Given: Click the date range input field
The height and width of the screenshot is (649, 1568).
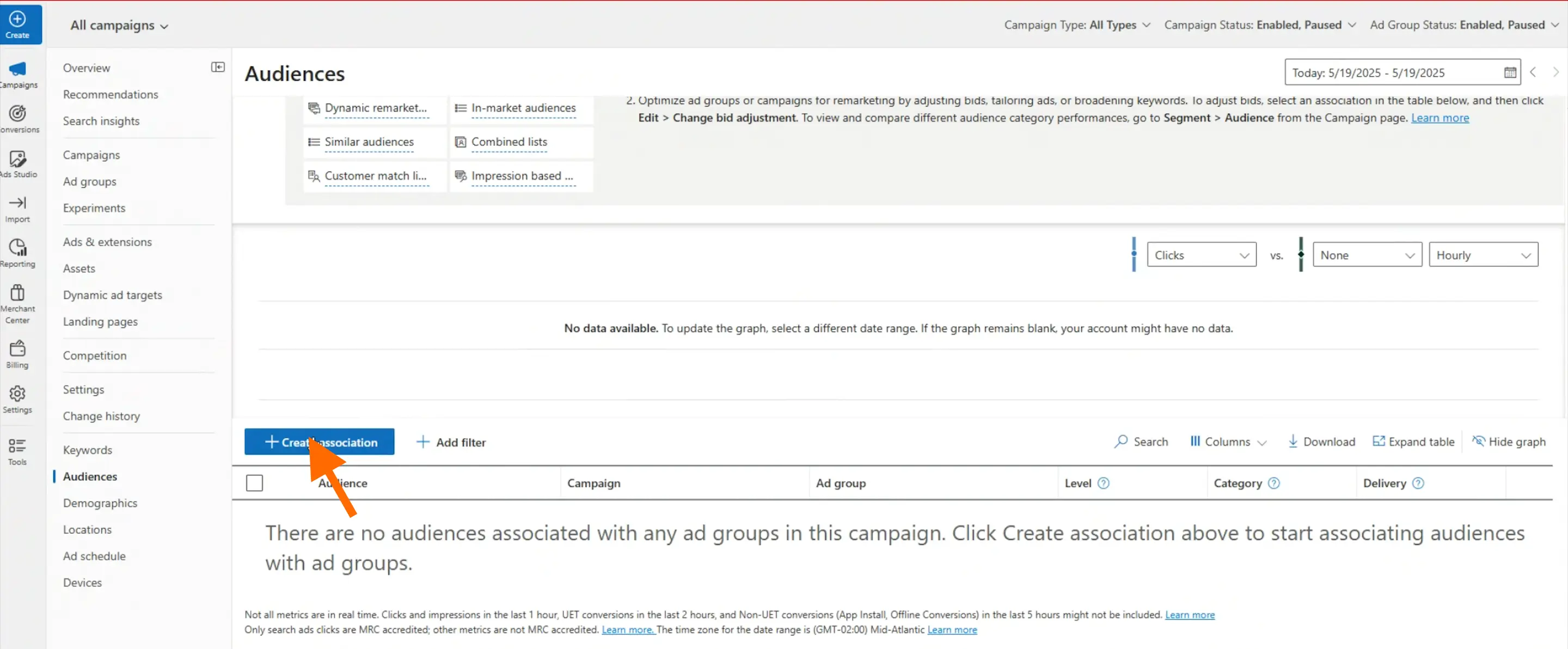Looking at the screenshot, I should 1402,72.
